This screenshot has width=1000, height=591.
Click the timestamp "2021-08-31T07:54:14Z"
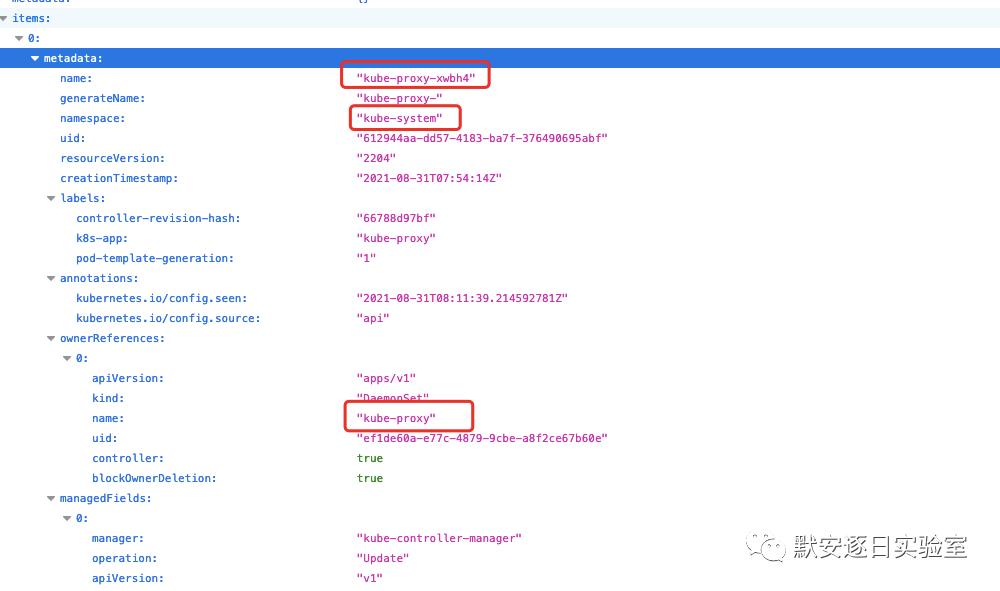[429, 178]
